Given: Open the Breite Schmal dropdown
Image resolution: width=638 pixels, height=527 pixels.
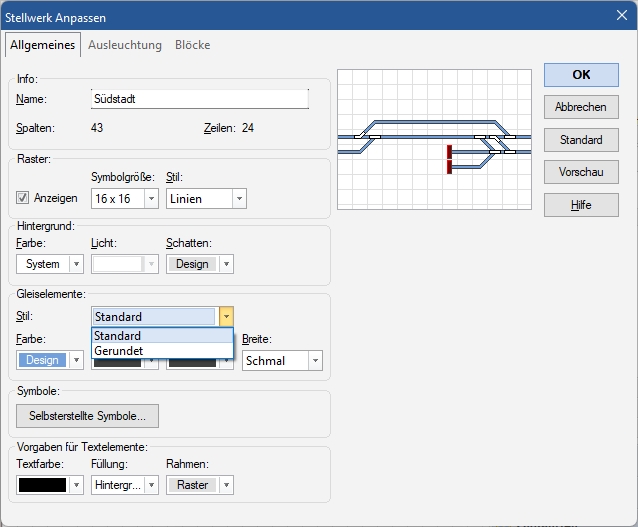Looking at the screenshot, I should 281,361.
